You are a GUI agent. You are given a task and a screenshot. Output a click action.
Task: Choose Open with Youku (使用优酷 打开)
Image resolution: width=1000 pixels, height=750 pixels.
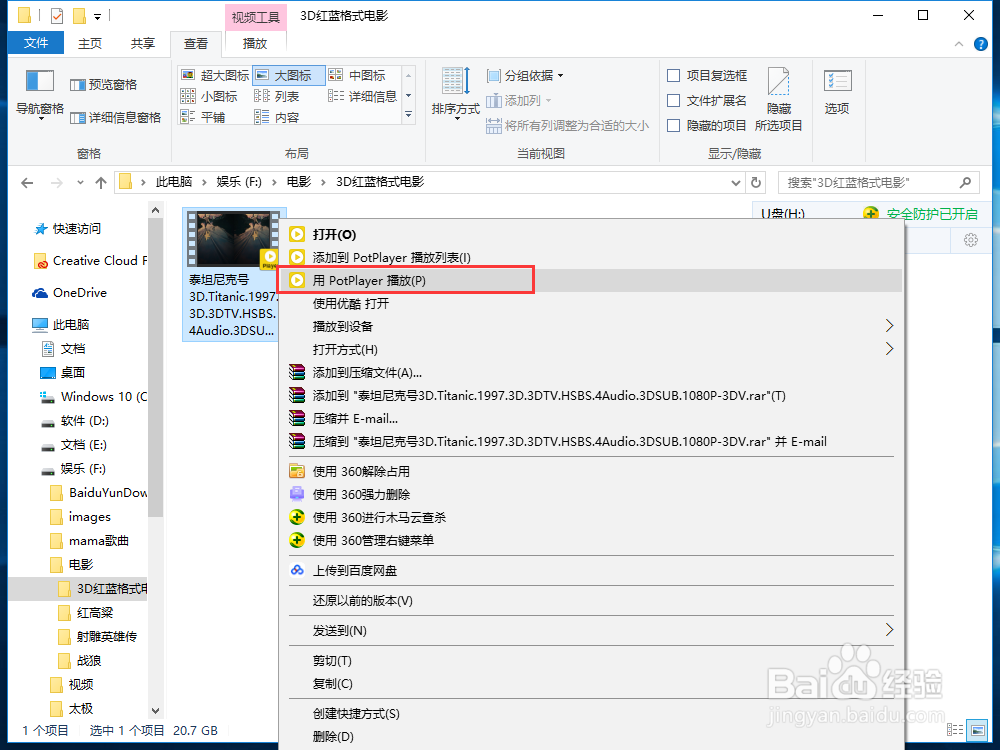click(x=591, y=303)
